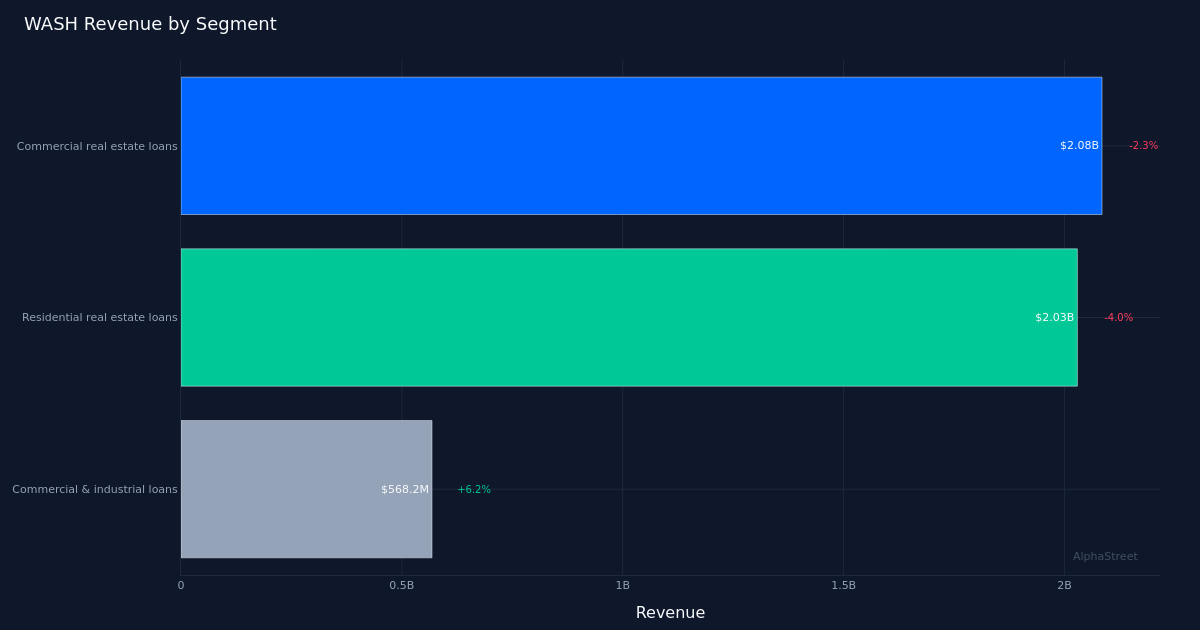Image resolution: width=1200 pixels, height=630 pixels.
Task: Select the Commercial real estate loans axis label
Action: 96,146
